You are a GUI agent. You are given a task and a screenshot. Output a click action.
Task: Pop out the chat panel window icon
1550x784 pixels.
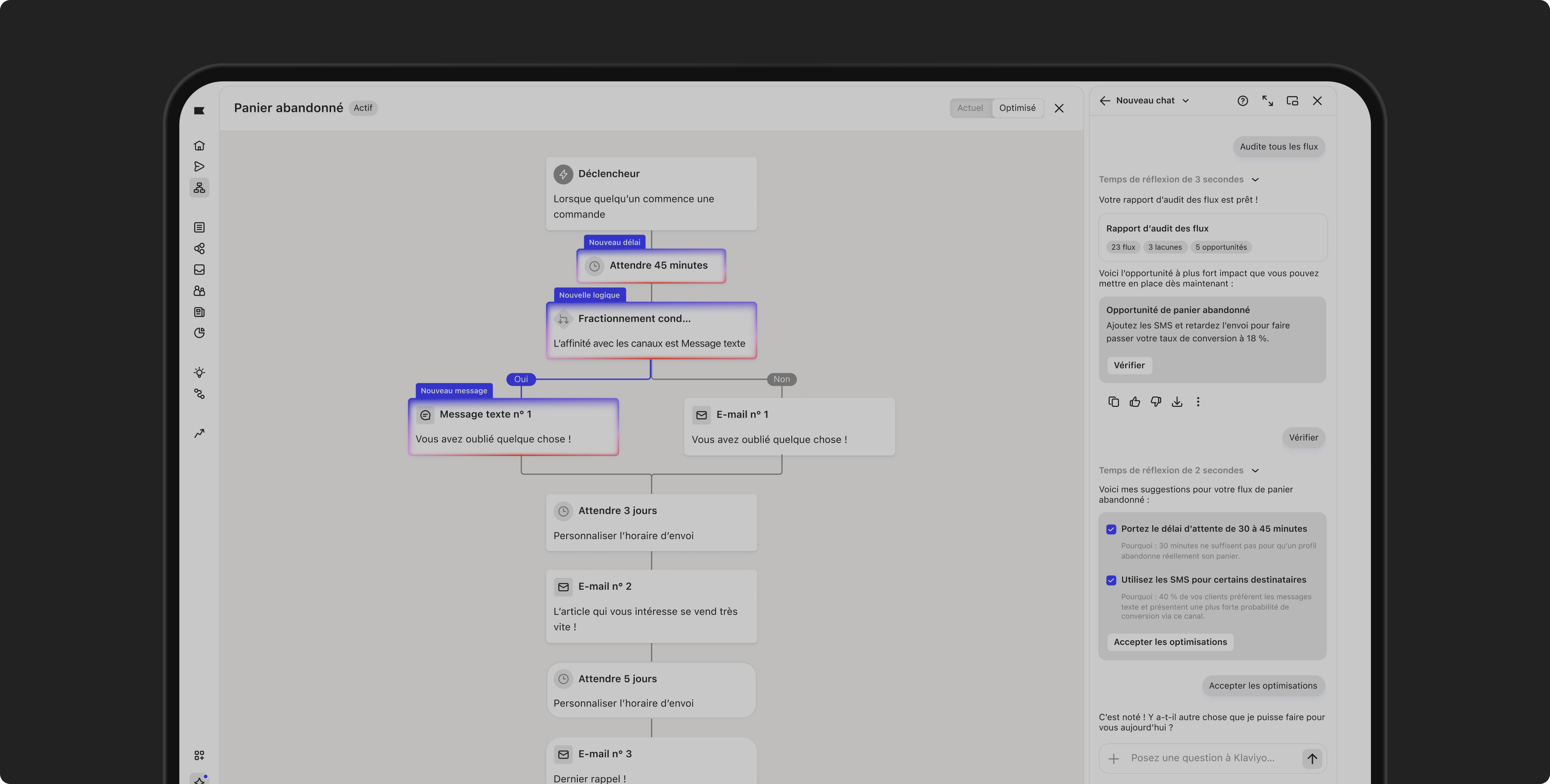(x=1293, y=101)
